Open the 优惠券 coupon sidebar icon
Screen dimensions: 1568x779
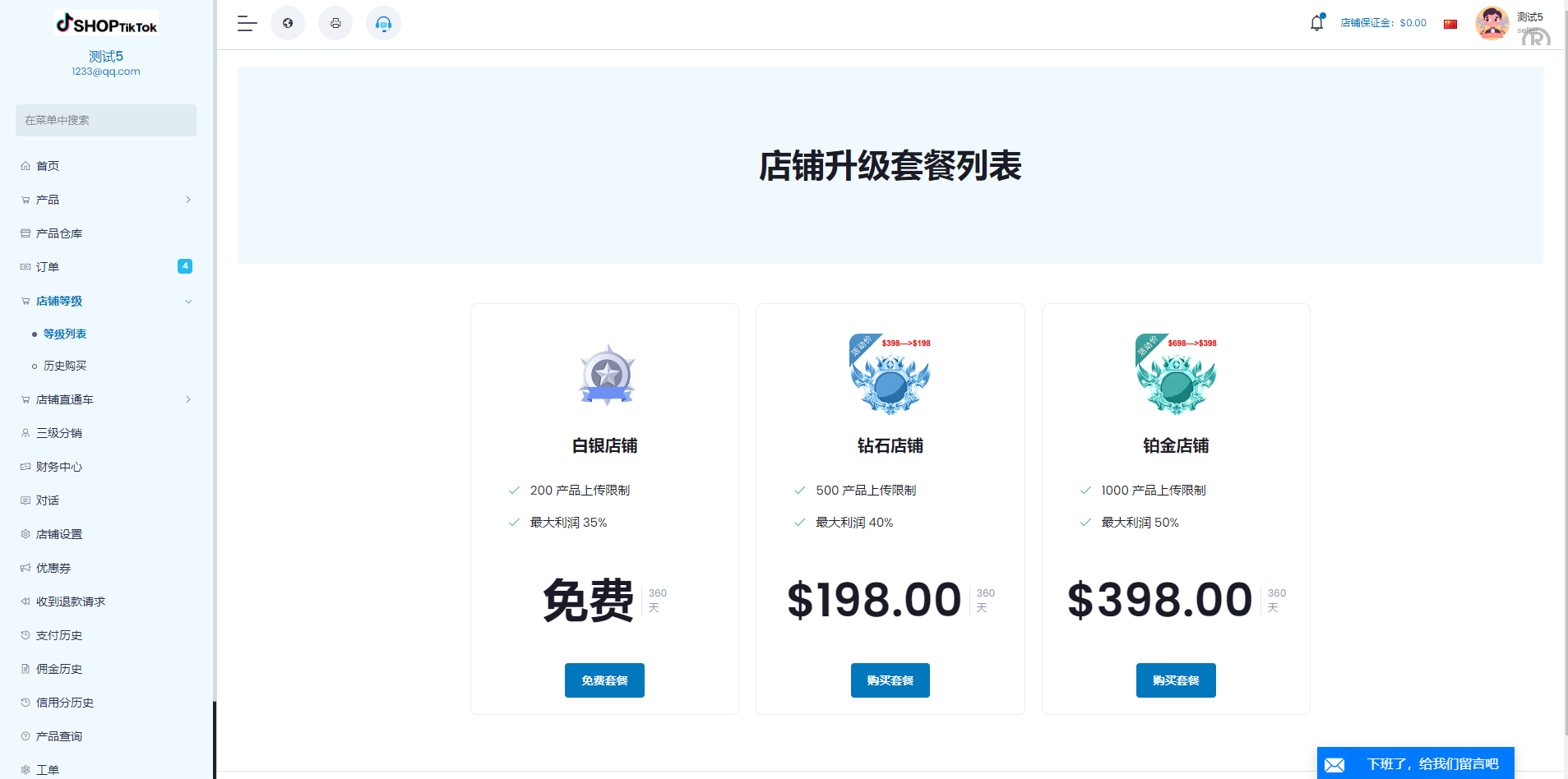(x=25, y=567)
